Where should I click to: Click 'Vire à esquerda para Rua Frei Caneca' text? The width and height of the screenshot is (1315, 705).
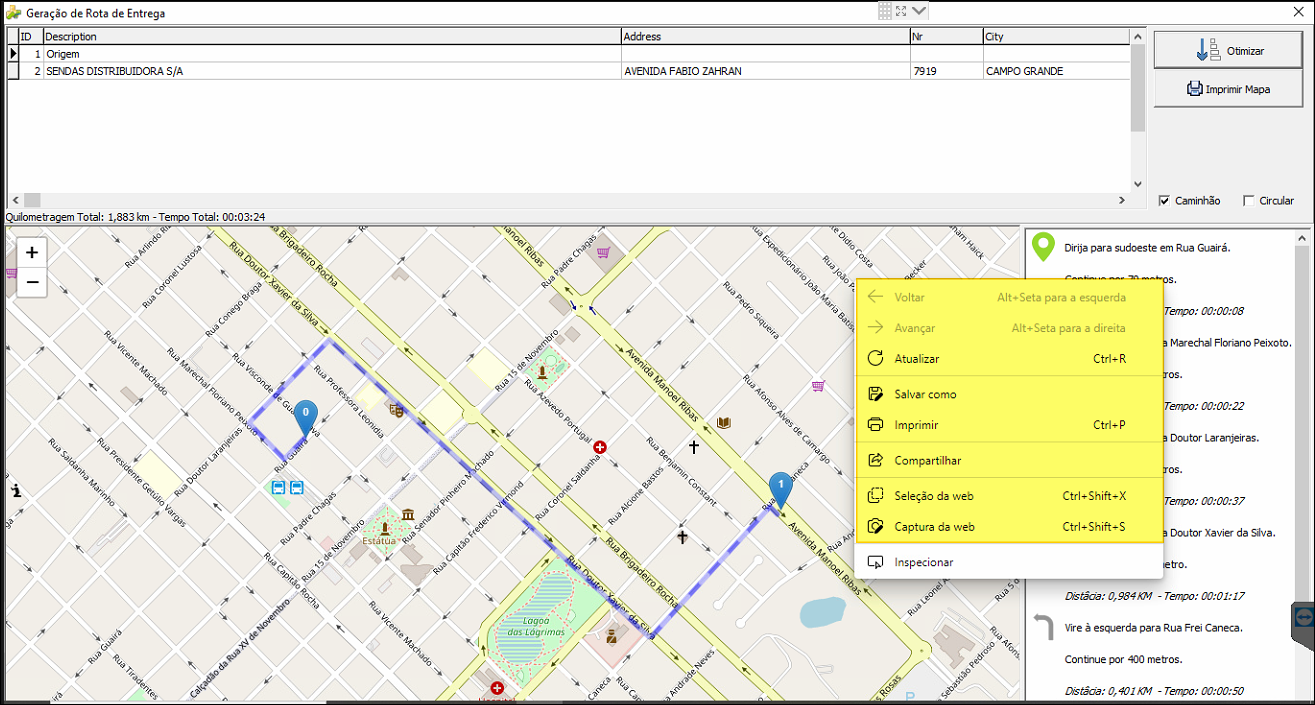click(1154, 628)
